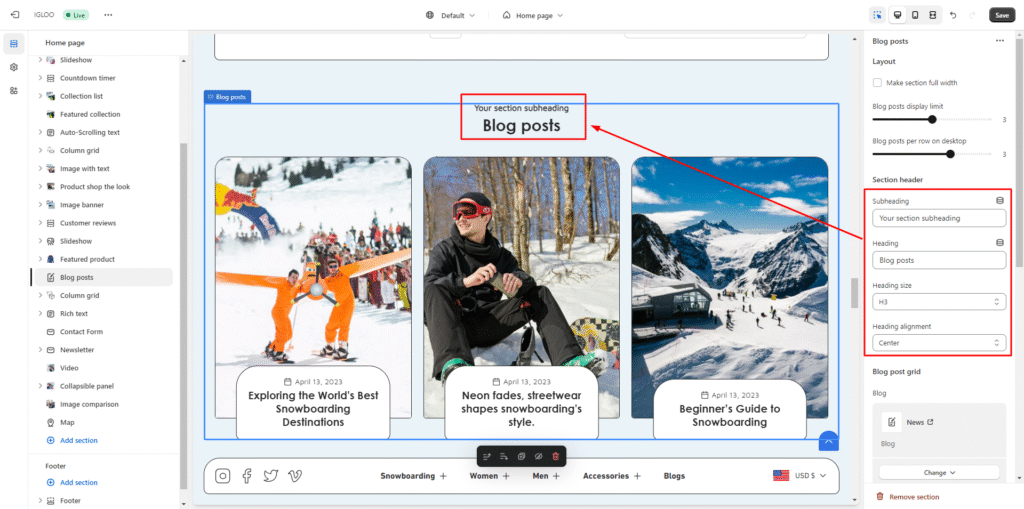Viewport: 1024px width, 509px height.
Task: Delete section via red trash icon in floating toolbar
Action: point(556,456)
